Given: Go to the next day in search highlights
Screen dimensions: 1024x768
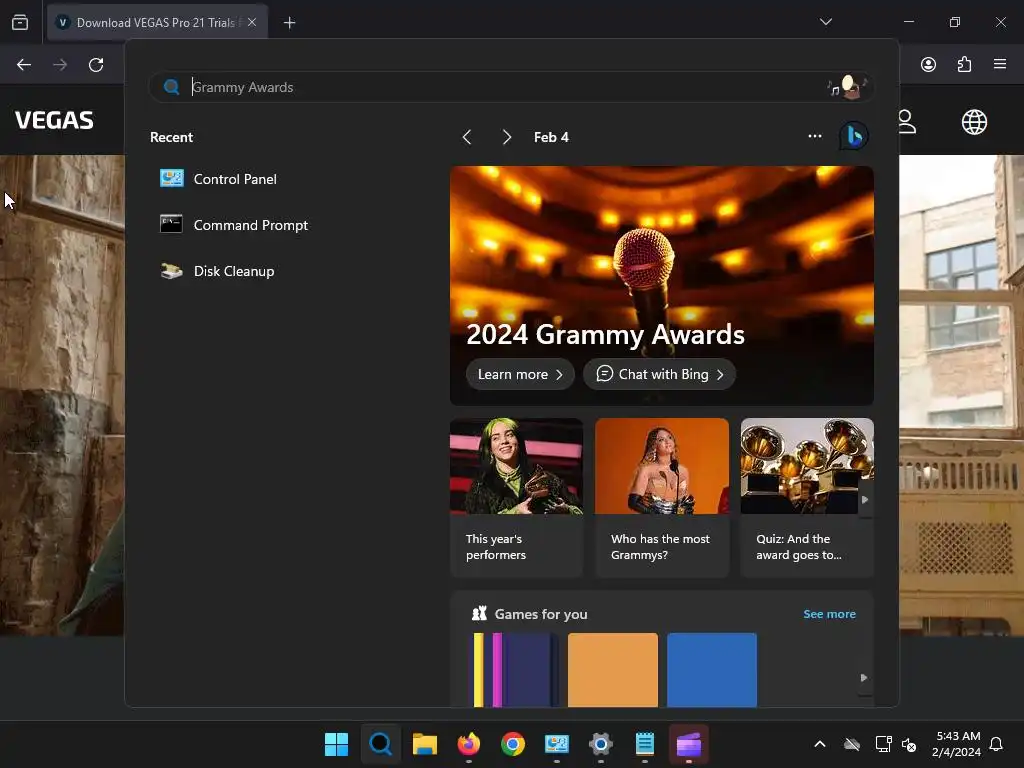Looking at the screenshot, I should coord(507,137).
